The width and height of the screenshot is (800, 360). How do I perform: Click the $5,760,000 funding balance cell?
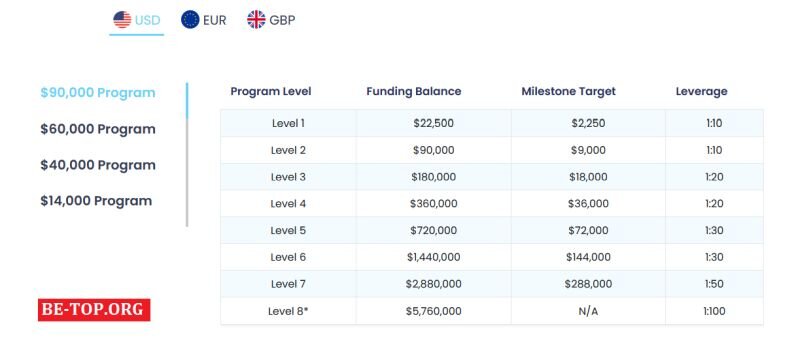434,311
